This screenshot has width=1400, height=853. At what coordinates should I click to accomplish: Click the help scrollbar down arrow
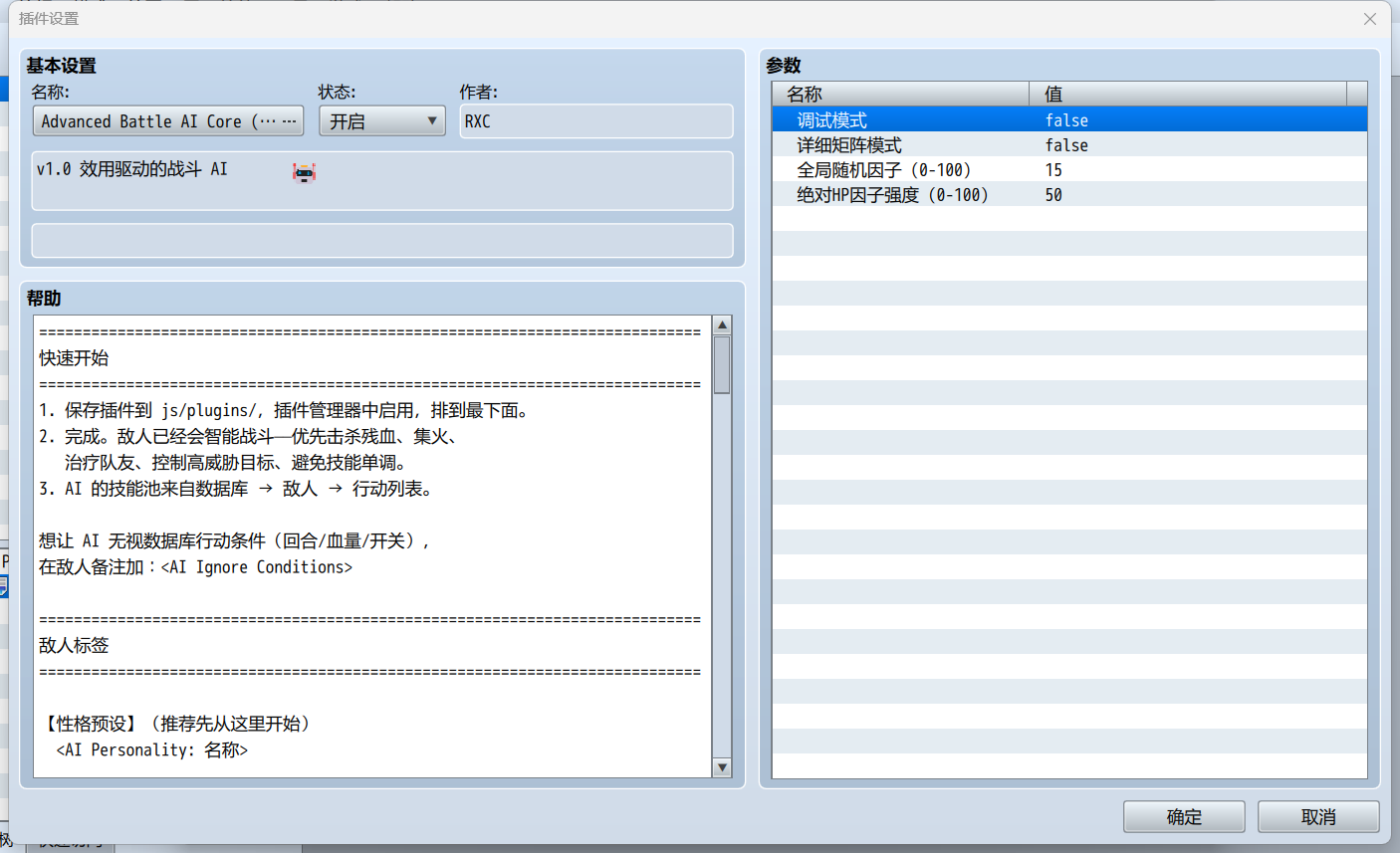(722, 767)
